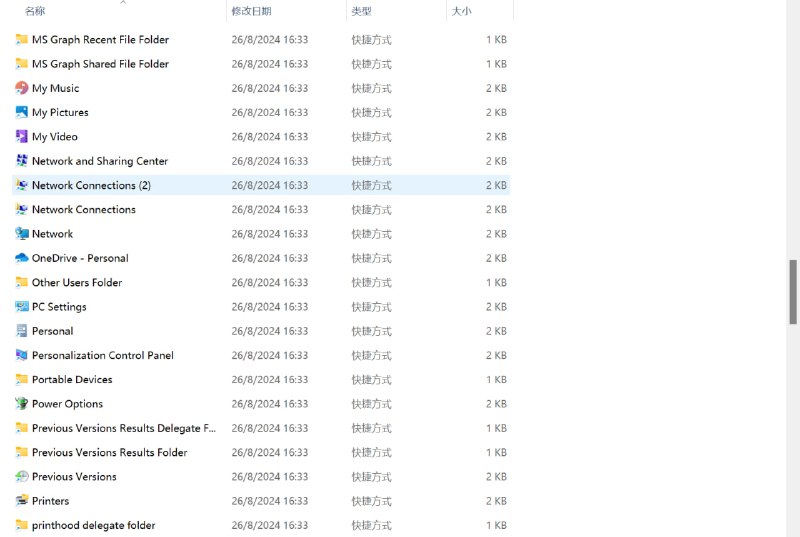Select the Network and Sharing Center icon

(x=22, y=161)
